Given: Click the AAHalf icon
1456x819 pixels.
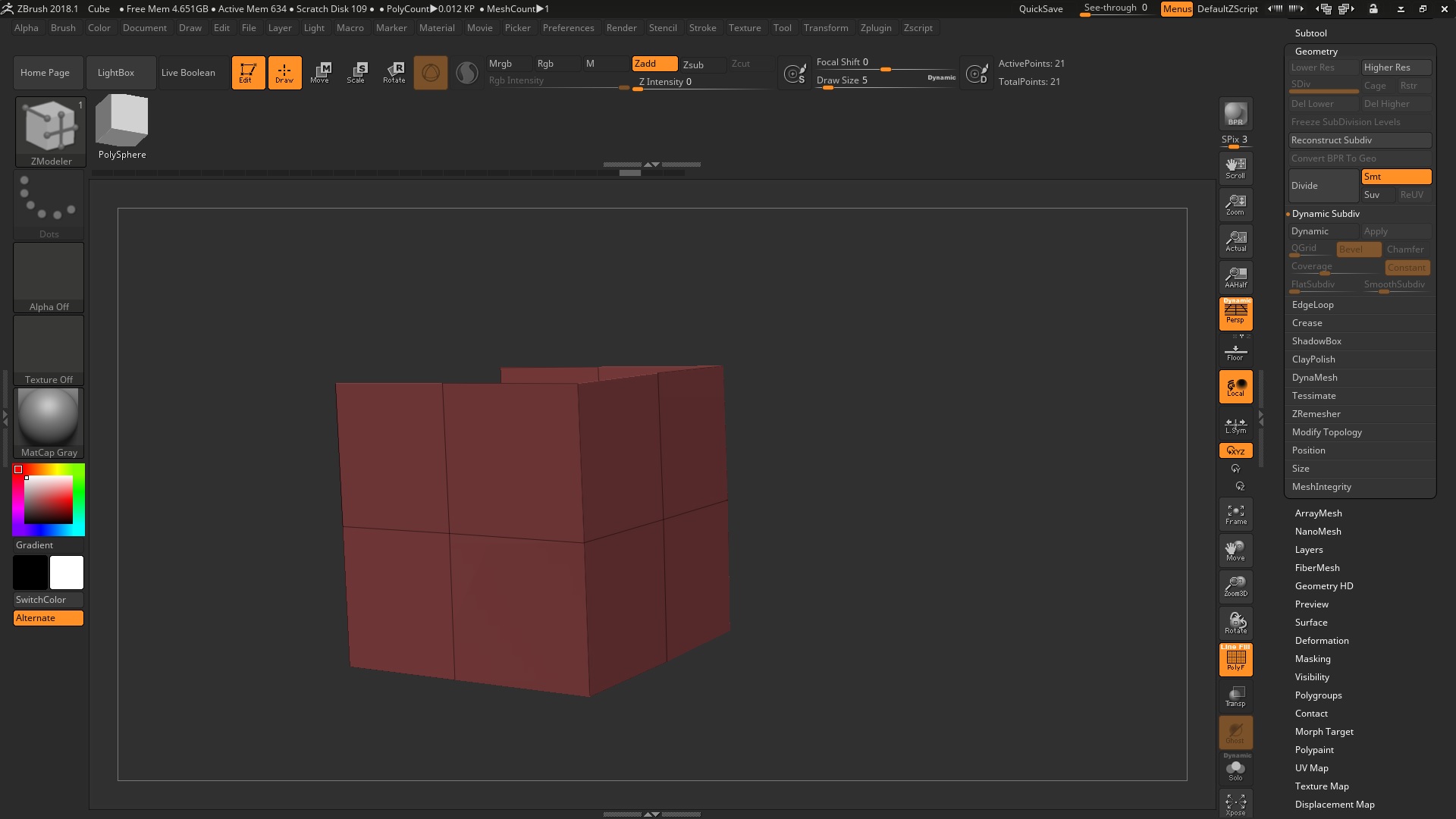Looking at the screenshot, I should coord(1236,278).
